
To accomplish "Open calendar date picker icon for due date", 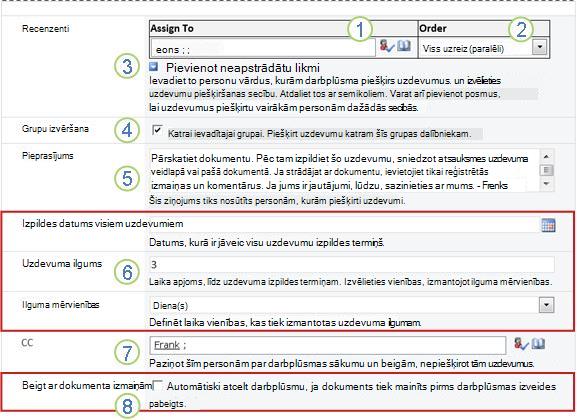I will coord(548,225).
